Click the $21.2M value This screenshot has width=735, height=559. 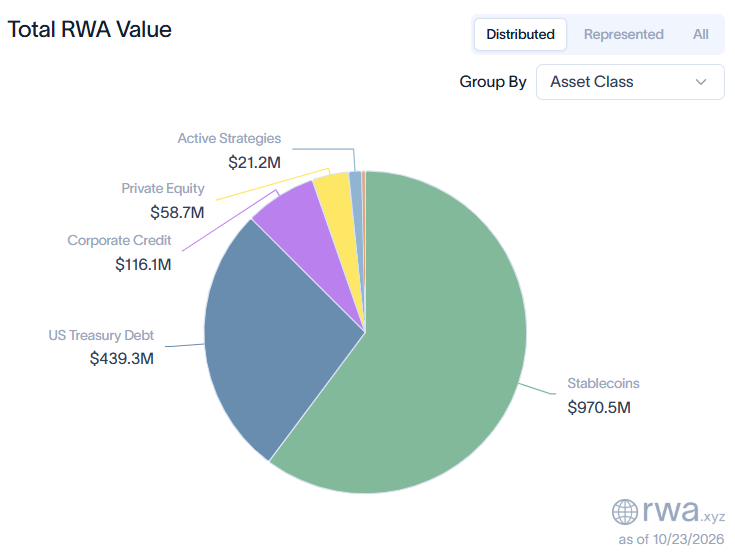(x=254, y=163)
